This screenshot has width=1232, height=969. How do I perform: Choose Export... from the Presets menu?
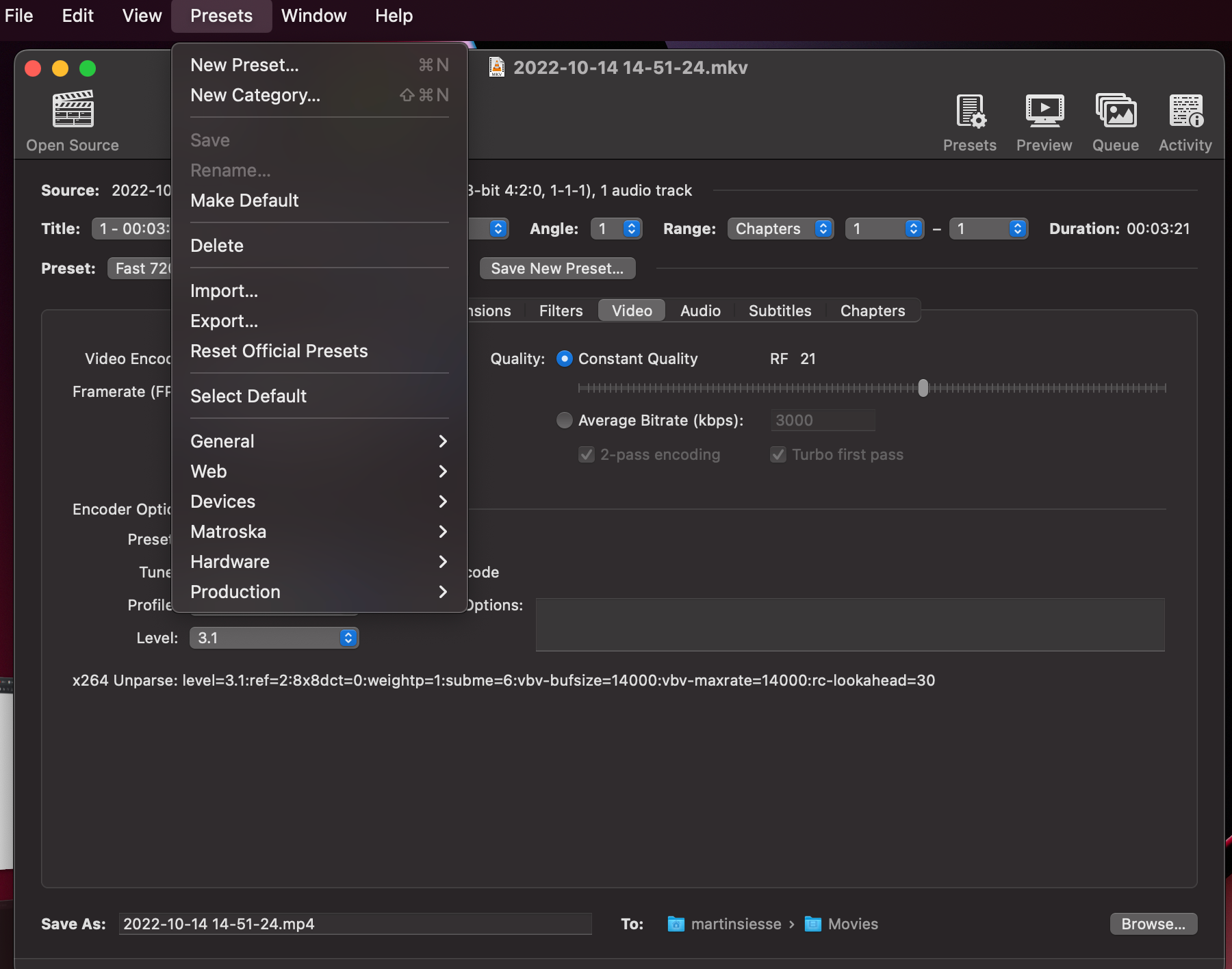click(320, 321)
